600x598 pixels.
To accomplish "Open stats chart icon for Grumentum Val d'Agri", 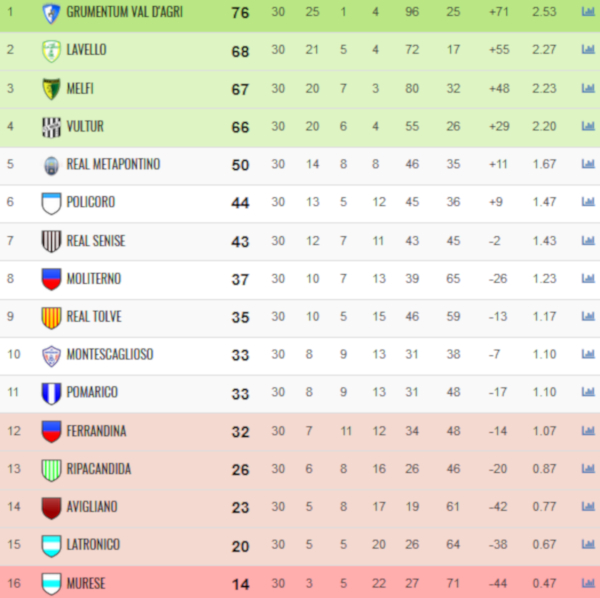I will 588,11.
